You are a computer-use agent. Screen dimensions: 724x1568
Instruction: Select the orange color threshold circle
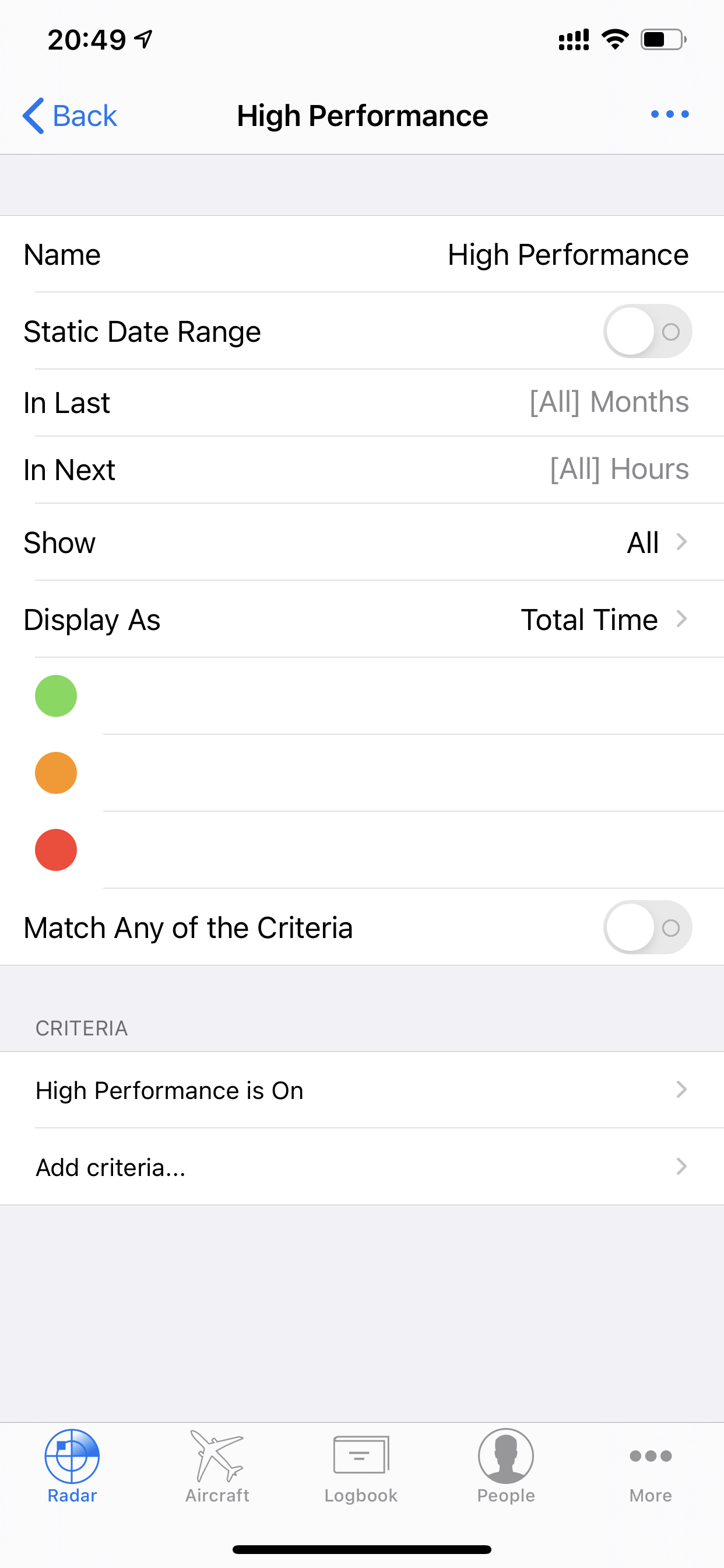pyautogui.click(x=56, y=773)
